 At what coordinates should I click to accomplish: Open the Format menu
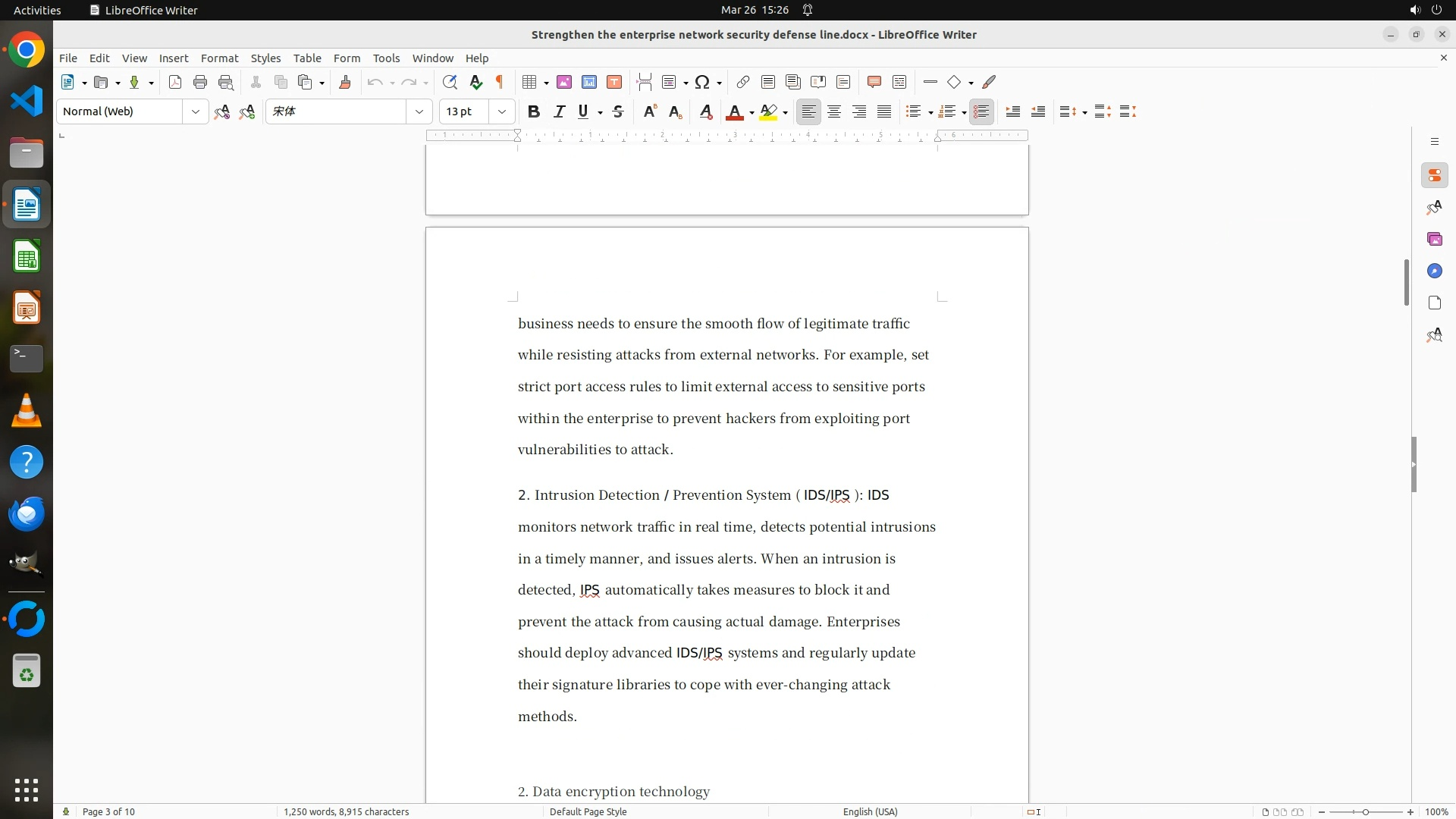click(x=219, y=58)
